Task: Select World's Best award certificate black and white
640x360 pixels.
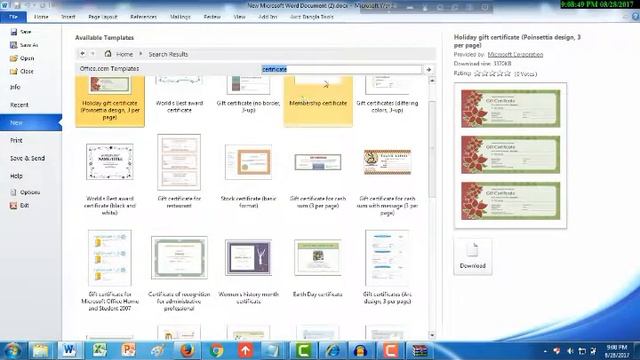Action: coord(110,176)
